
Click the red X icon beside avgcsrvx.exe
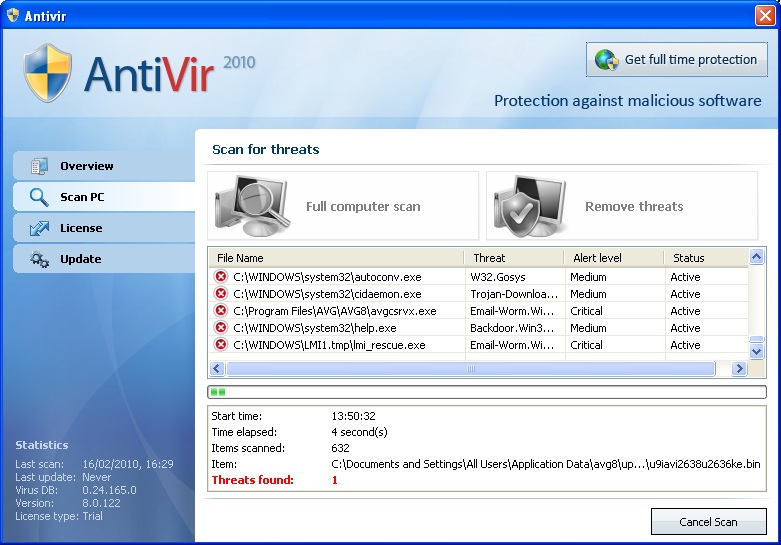pos(221,310)
